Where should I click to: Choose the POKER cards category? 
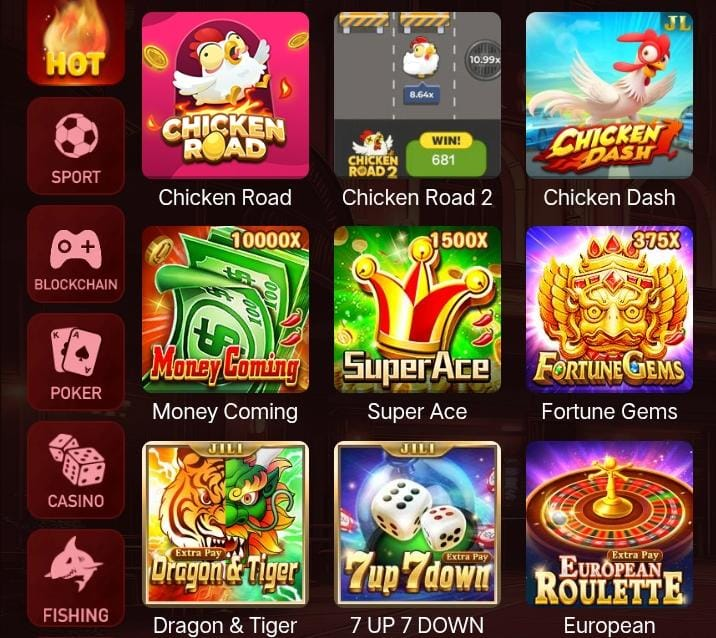click(x=76, y=362)
